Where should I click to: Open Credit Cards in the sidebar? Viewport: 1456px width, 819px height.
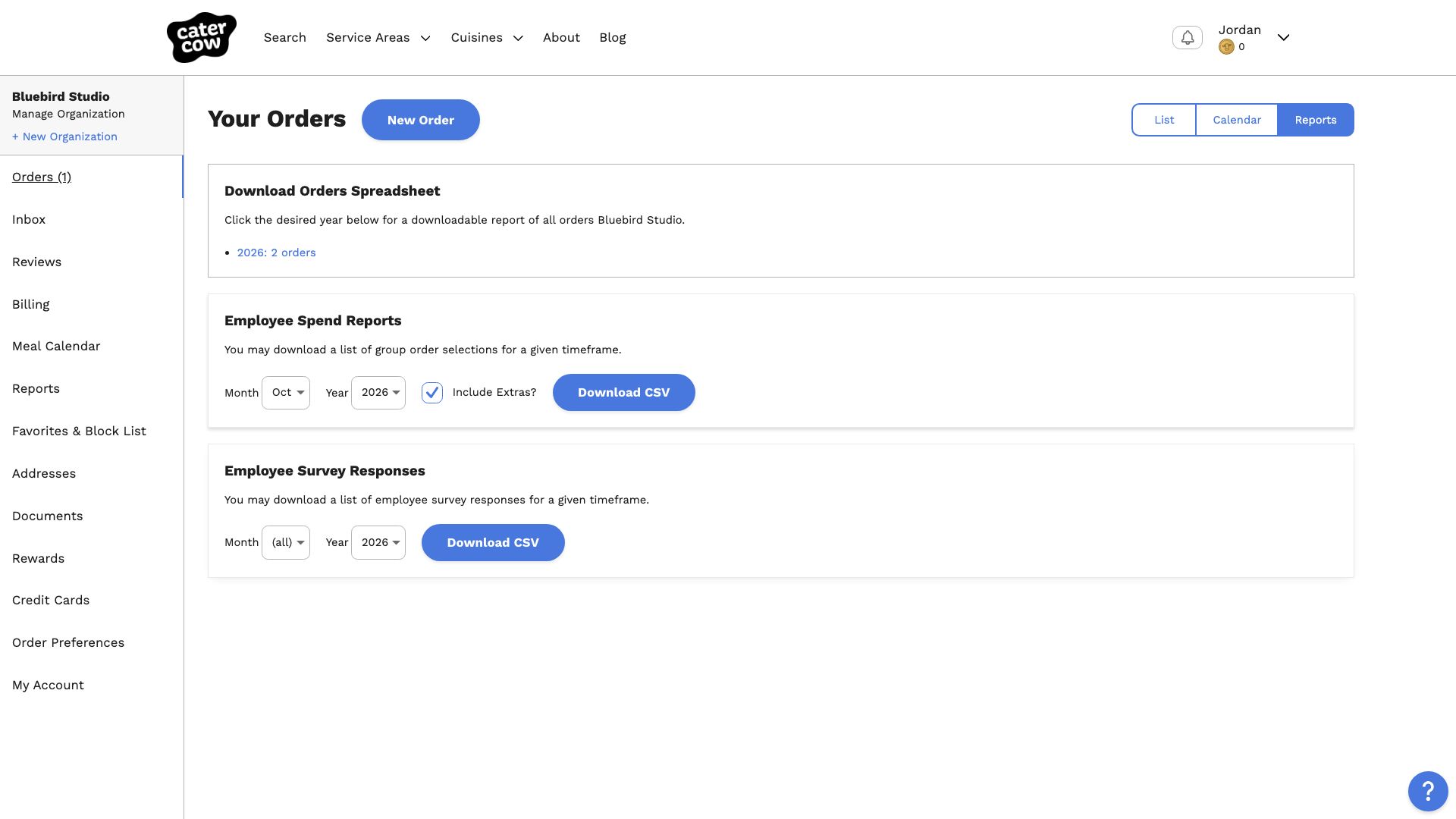pos(51,600)
